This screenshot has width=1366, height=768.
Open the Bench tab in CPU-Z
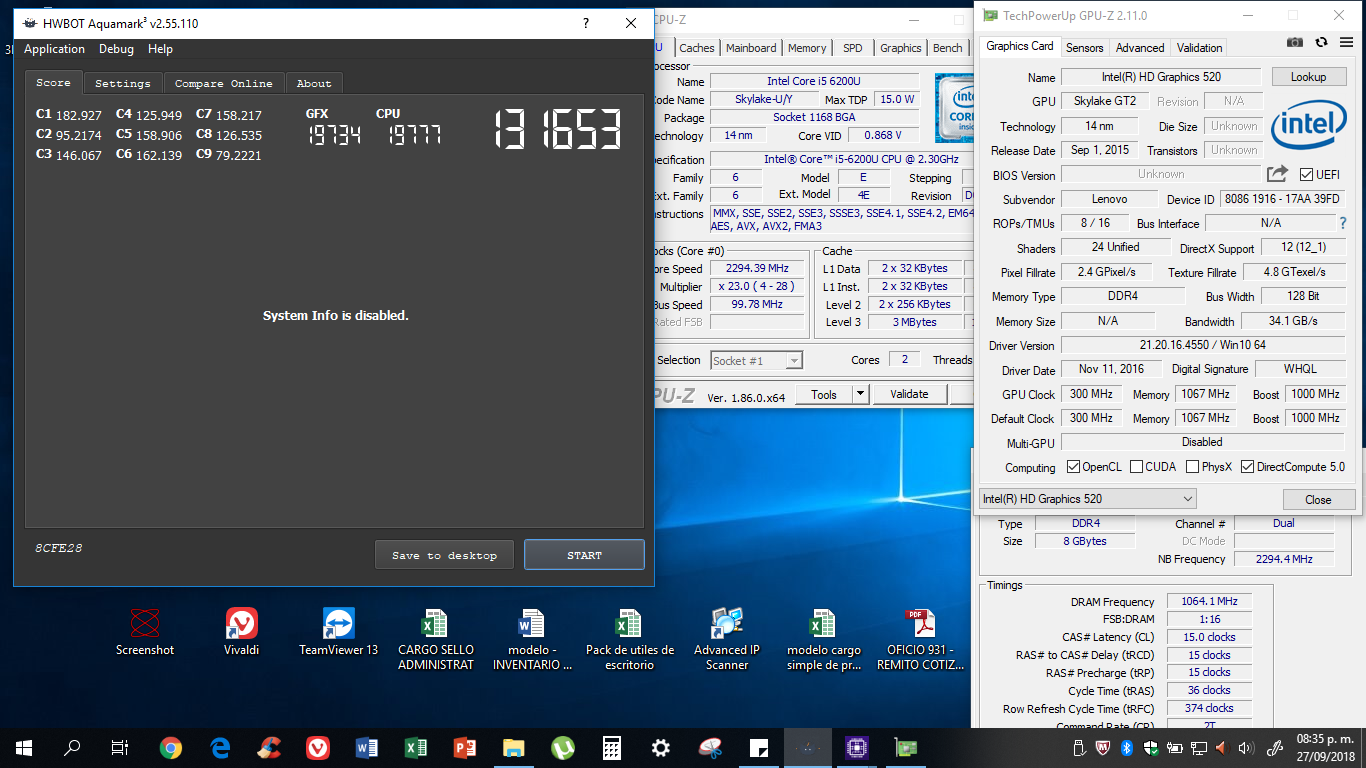pyautogui.click(x=948, y=48)
